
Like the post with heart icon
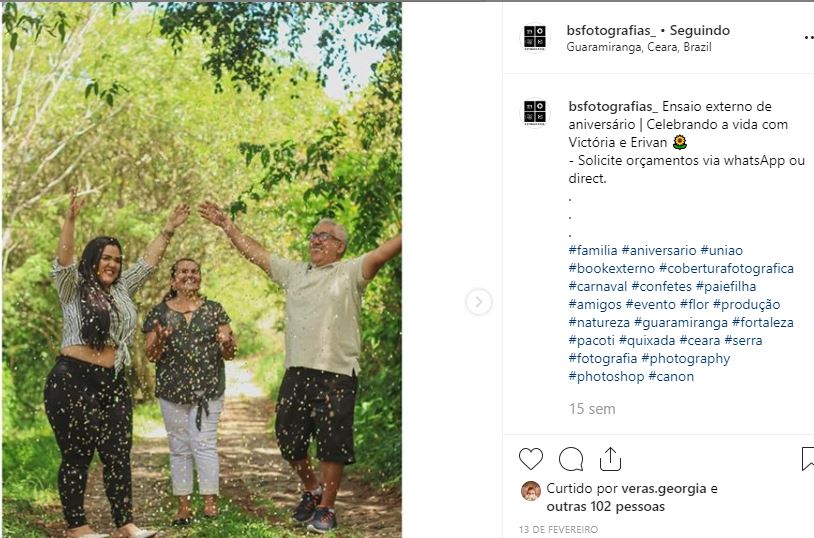pyautogui.click(x=531, y=459)
